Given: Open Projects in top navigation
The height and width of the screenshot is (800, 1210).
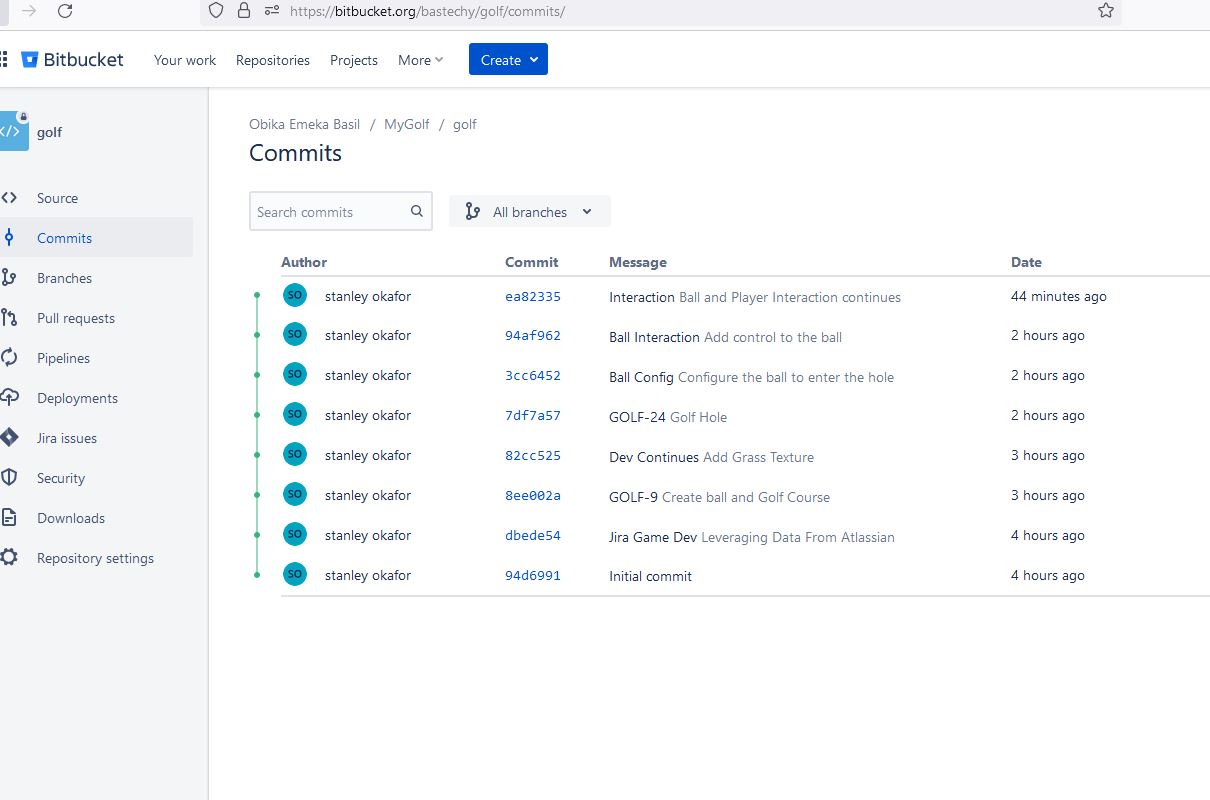Looking at the screenshot, I should 354,60.
